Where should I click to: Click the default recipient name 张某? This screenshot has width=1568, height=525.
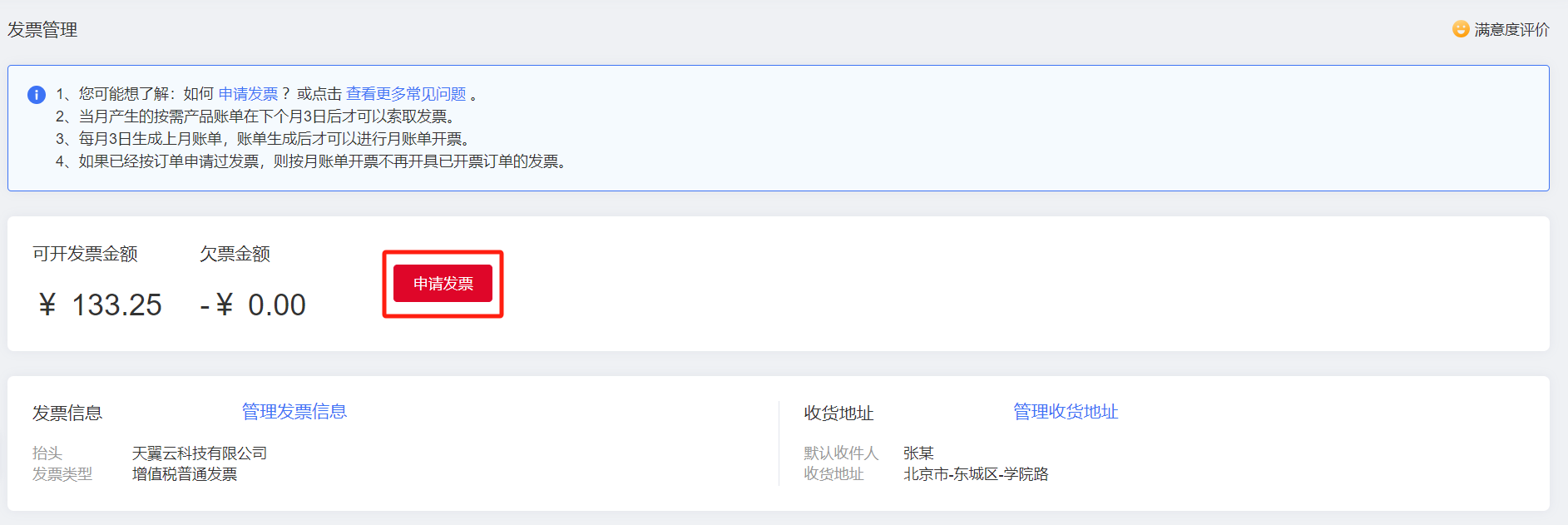[x=918, y=453]
